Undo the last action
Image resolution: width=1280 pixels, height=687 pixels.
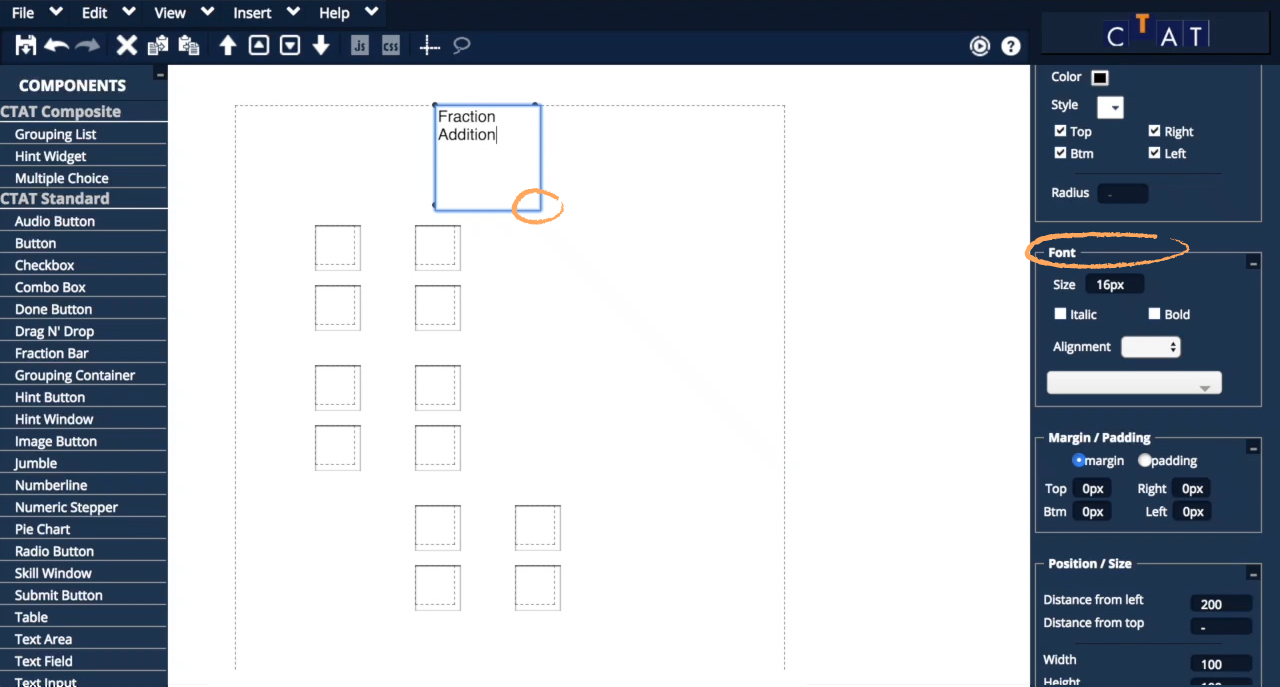click(x=55, y=45)
